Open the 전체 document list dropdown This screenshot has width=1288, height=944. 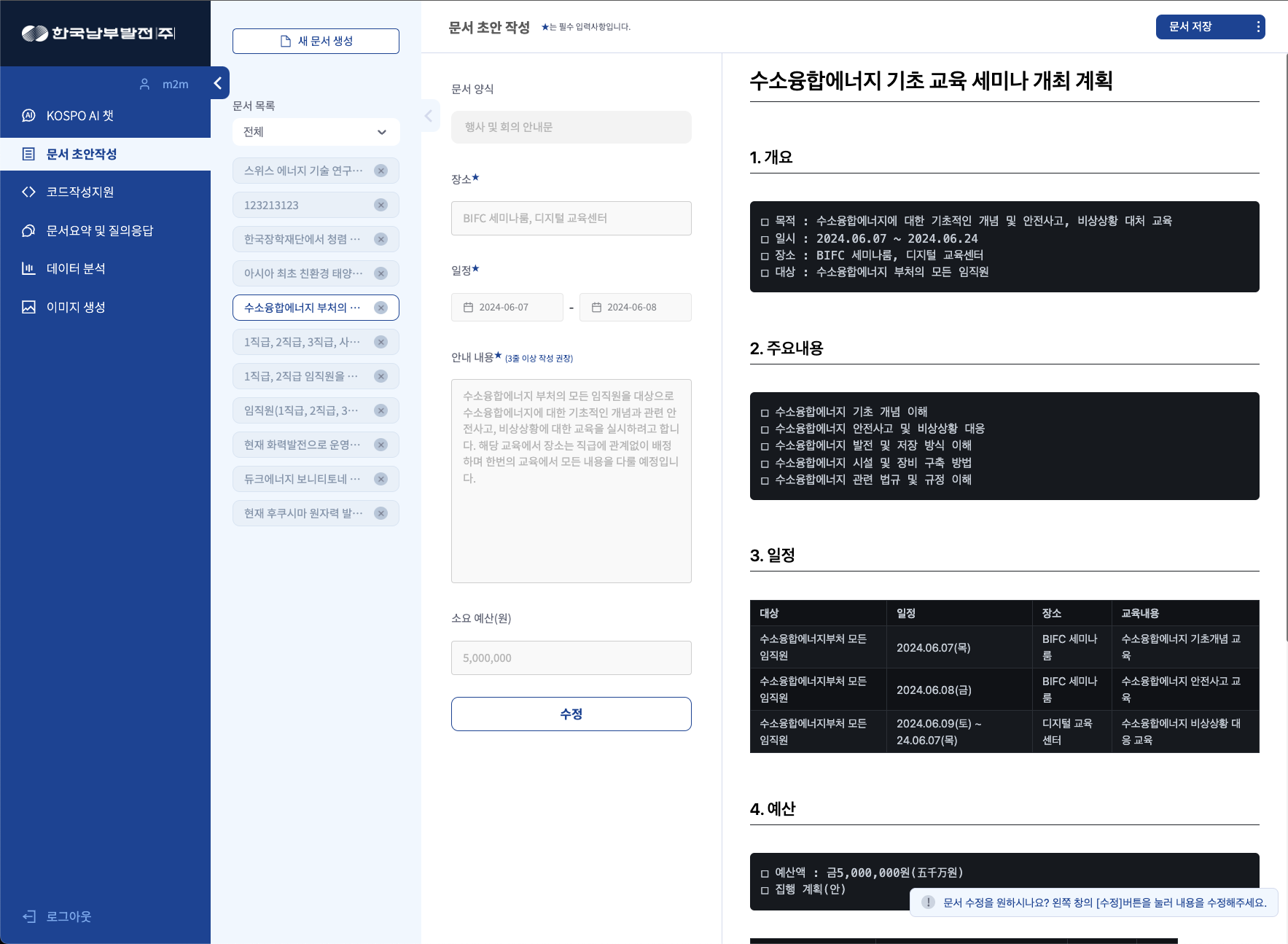(316, 132)
